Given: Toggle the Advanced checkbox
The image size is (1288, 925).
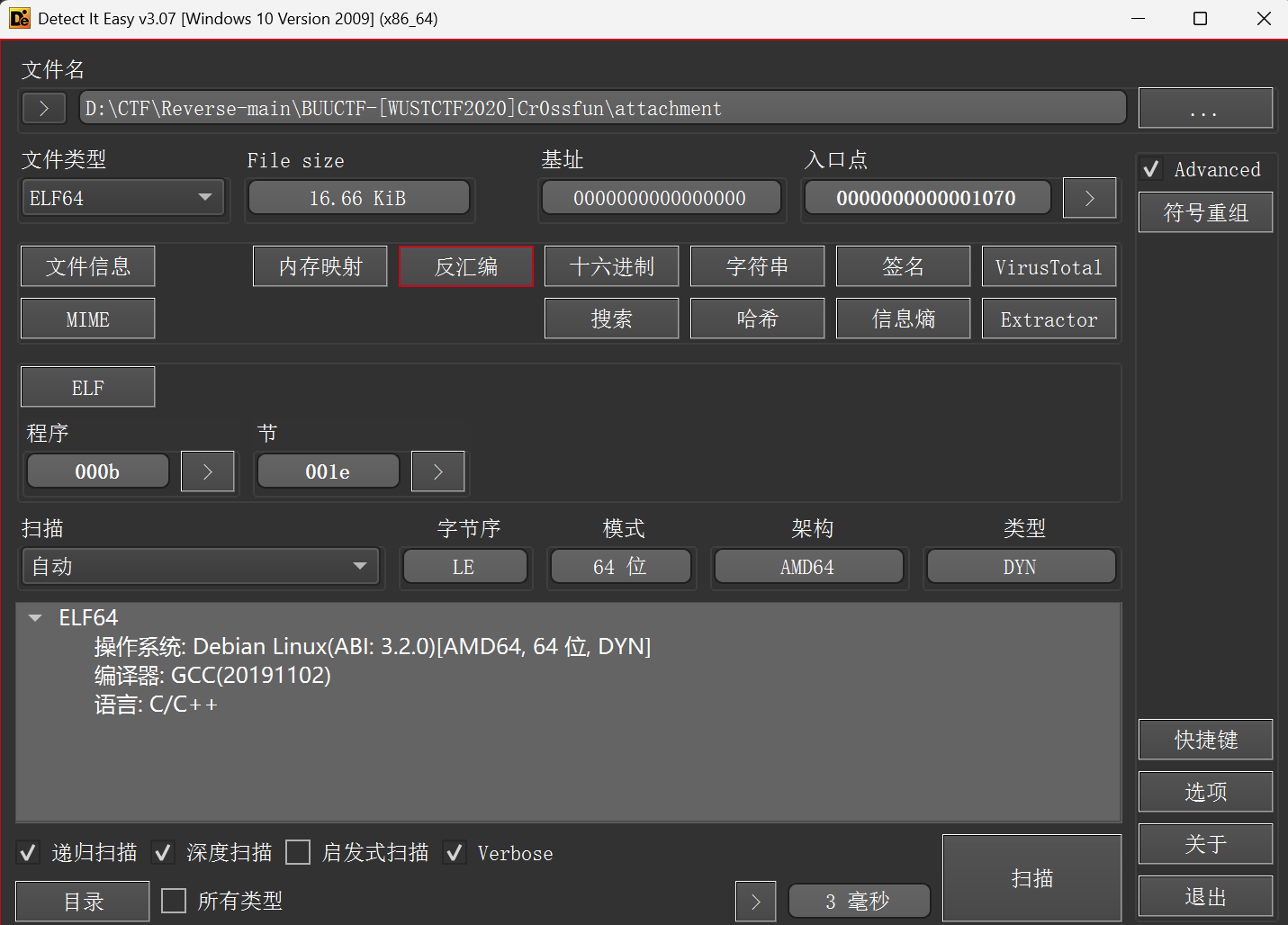Looking at the screenshot, I should tap(1151, 169).
